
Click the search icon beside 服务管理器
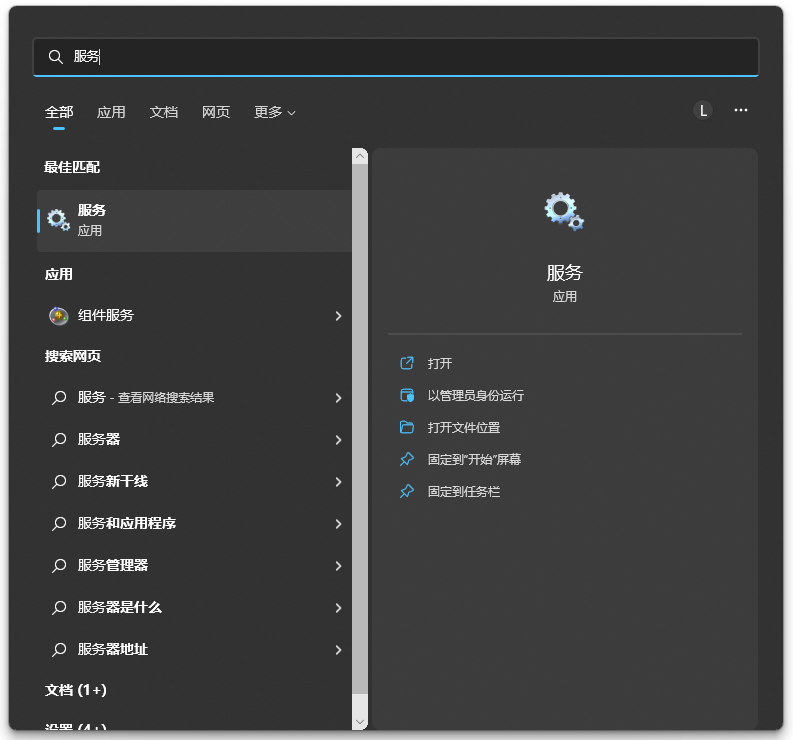tap(59, 566)
